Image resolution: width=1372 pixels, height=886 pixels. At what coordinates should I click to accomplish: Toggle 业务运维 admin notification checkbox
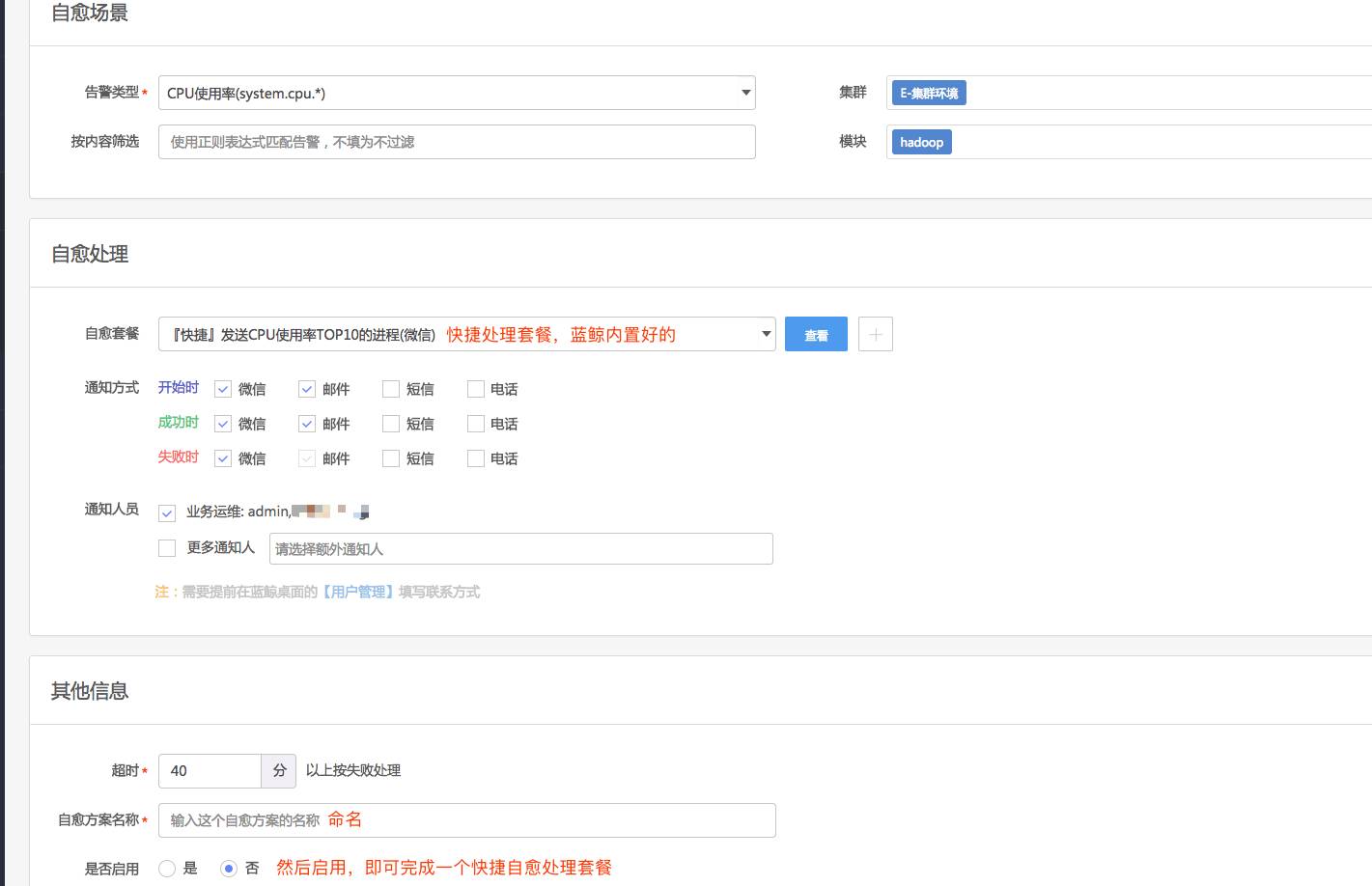click(x=167, y=512)
